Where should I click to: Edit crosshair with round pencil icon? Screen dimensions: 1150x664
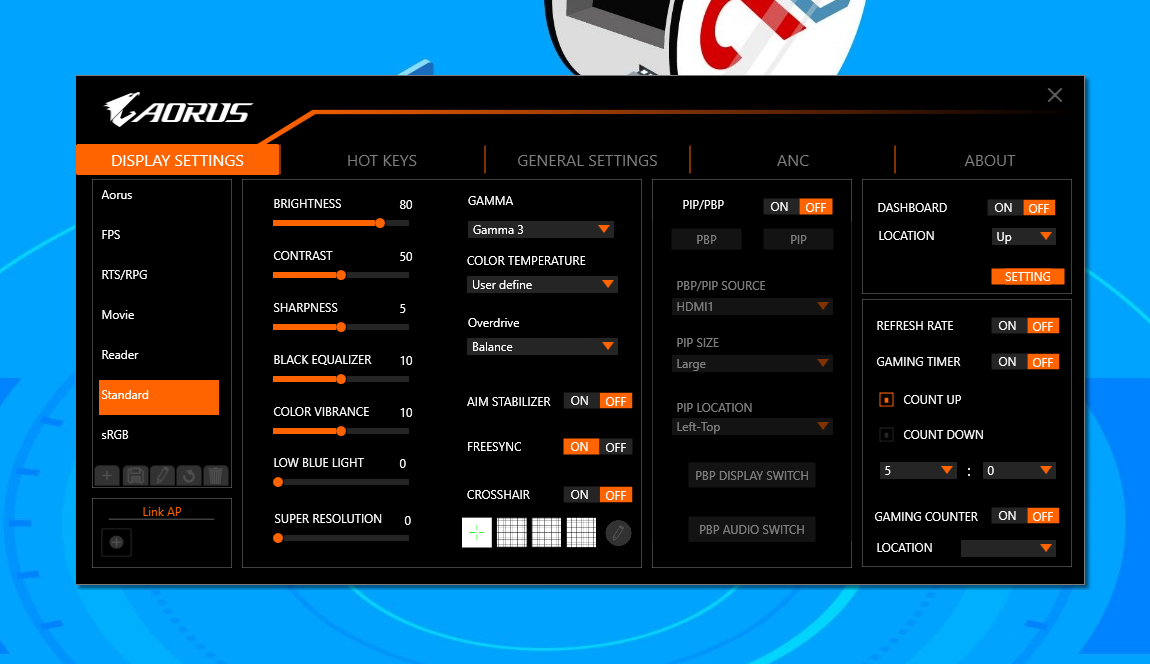pyautogui.click(x=618, y=533)
